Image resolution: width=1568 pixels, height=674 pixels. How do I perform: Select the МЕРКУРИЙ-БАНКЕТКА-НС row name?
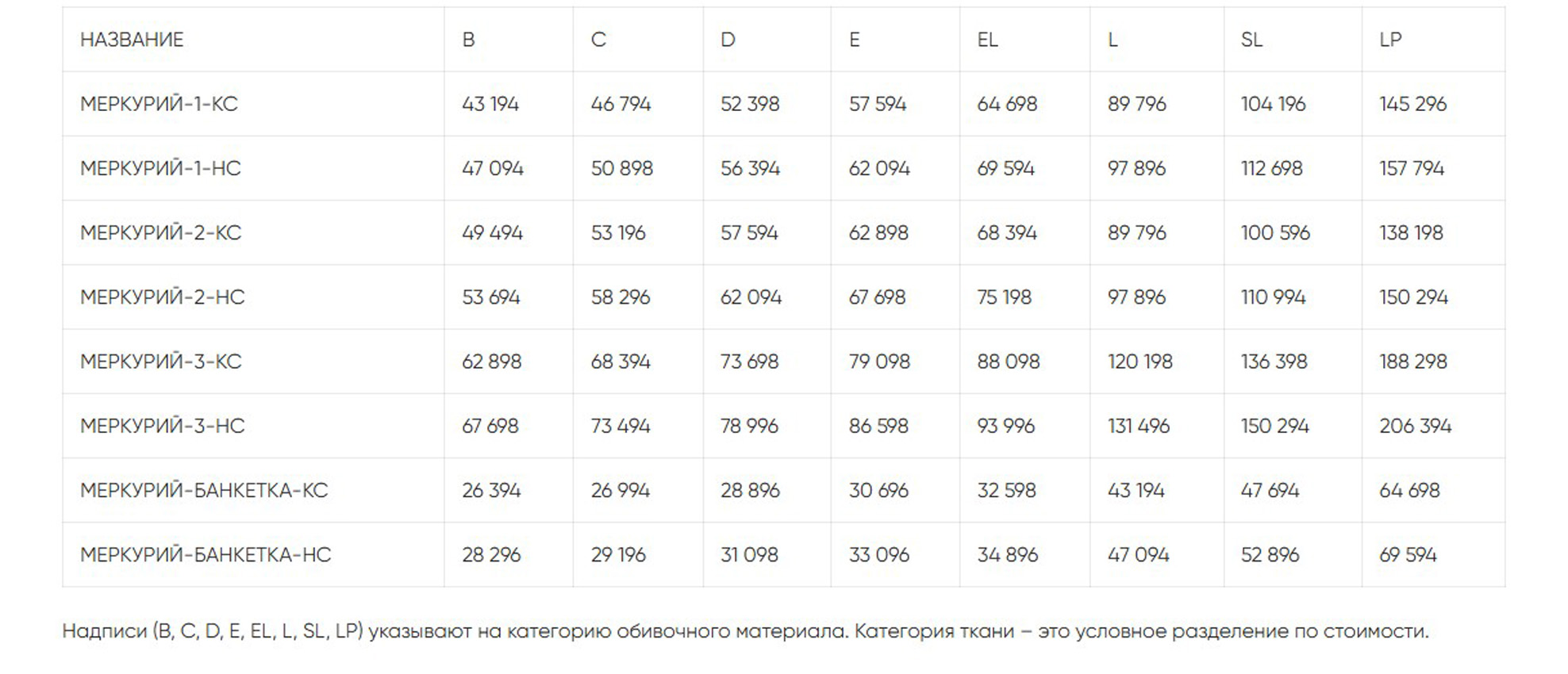tap(206, 555)
